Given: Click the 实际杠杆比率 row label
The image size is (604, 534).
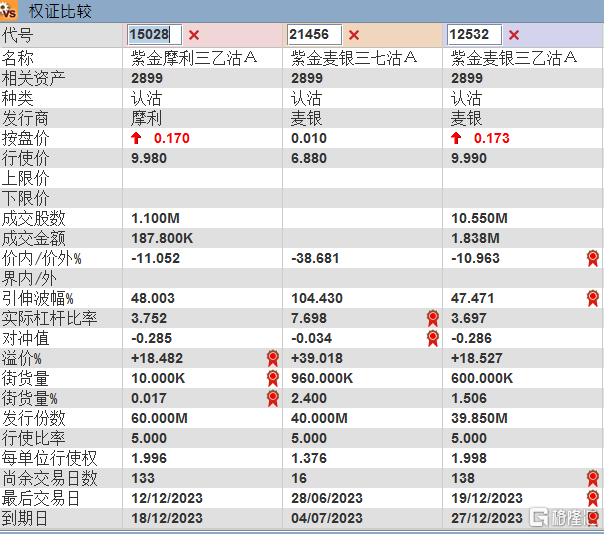Looking at the screenshot, I should (x=49, y=319).
